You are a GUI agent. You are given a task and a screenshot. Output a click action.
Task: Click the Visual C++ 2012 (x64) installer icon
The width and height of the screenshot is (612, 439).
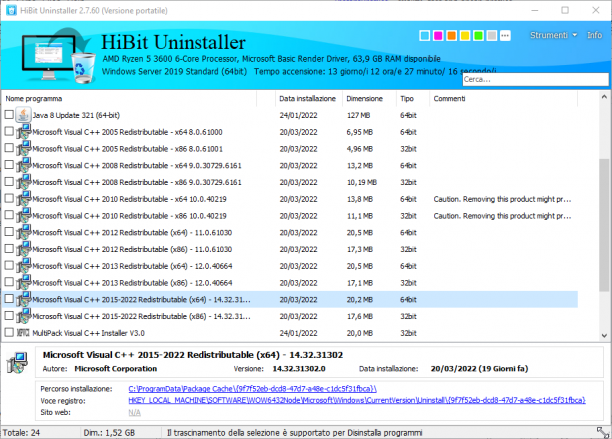click(x=23, y=233)
